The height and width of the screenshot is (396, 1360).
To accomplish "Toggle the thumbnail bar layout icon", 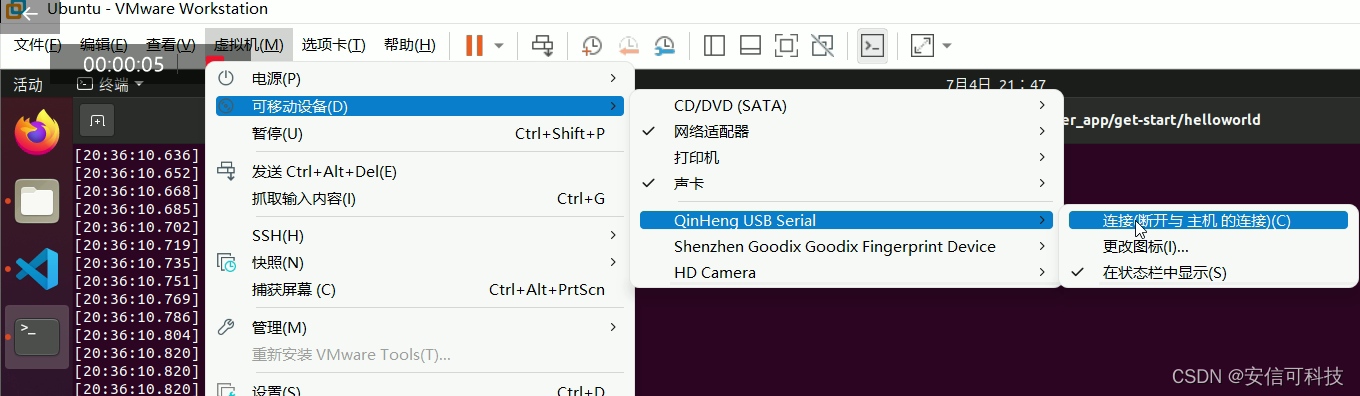I will pyautogui.click(x=750, y=45).
